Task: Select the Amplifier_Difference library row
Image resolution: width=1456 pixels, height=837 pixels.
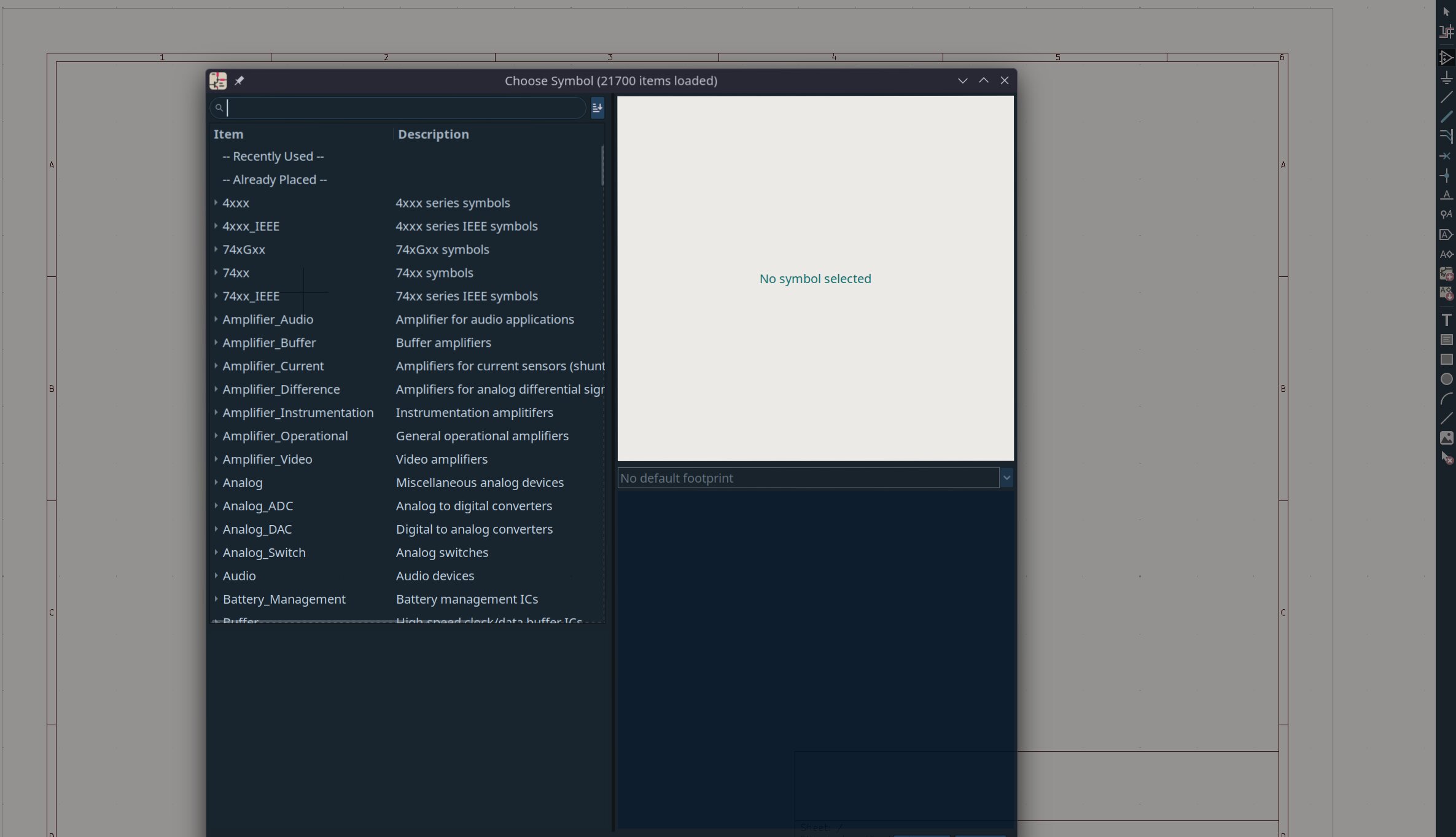Action: tap(405, 389)
